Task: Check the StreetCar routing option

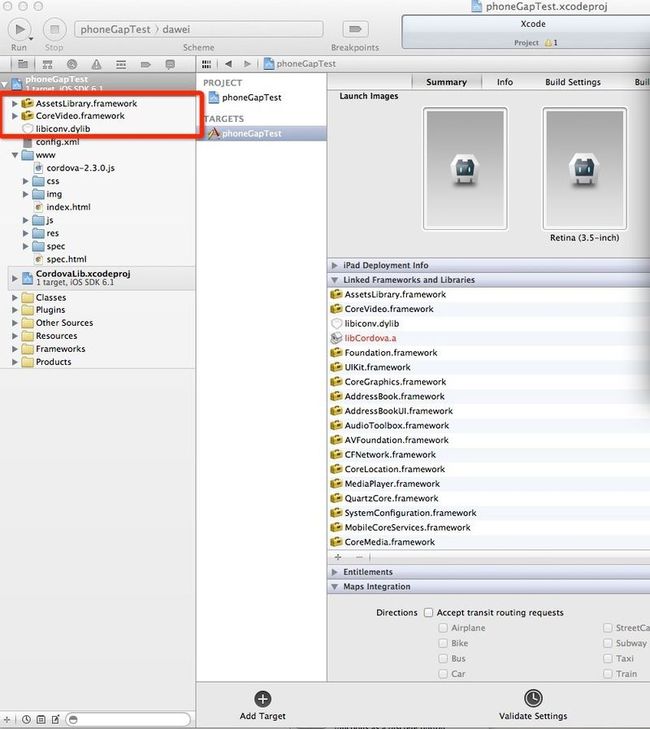Action: (x=607, y=628)
